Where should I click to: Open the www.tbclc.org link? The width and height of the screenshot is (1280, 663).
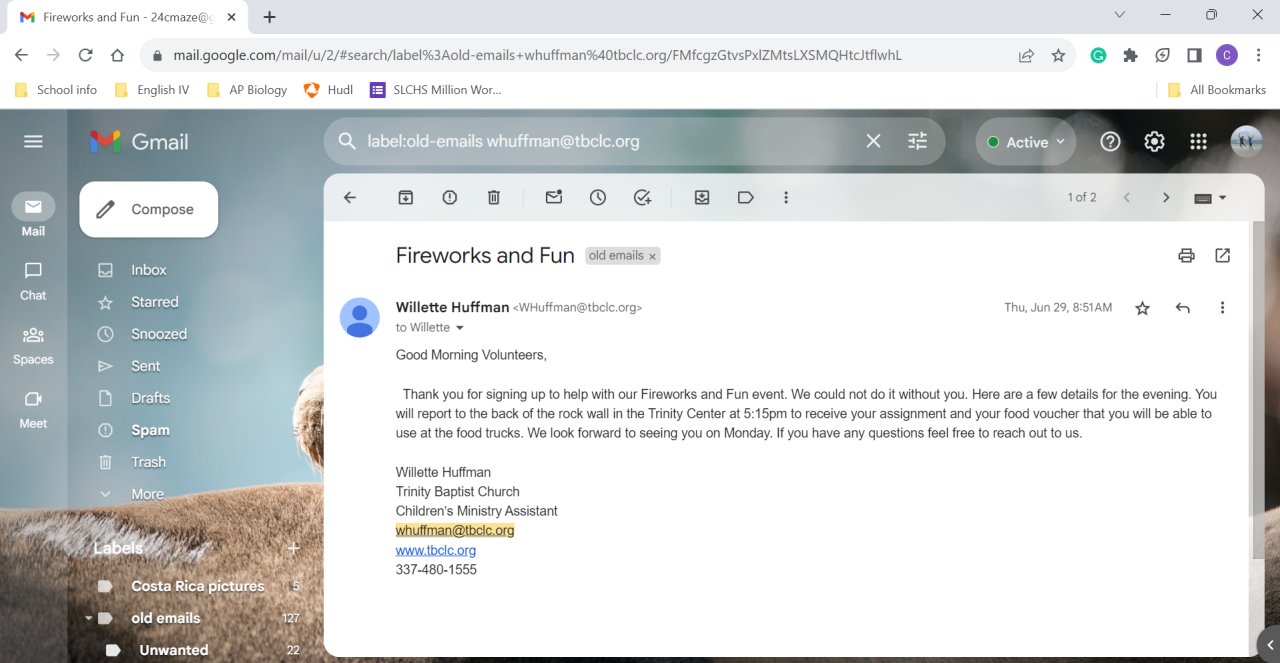436,550
